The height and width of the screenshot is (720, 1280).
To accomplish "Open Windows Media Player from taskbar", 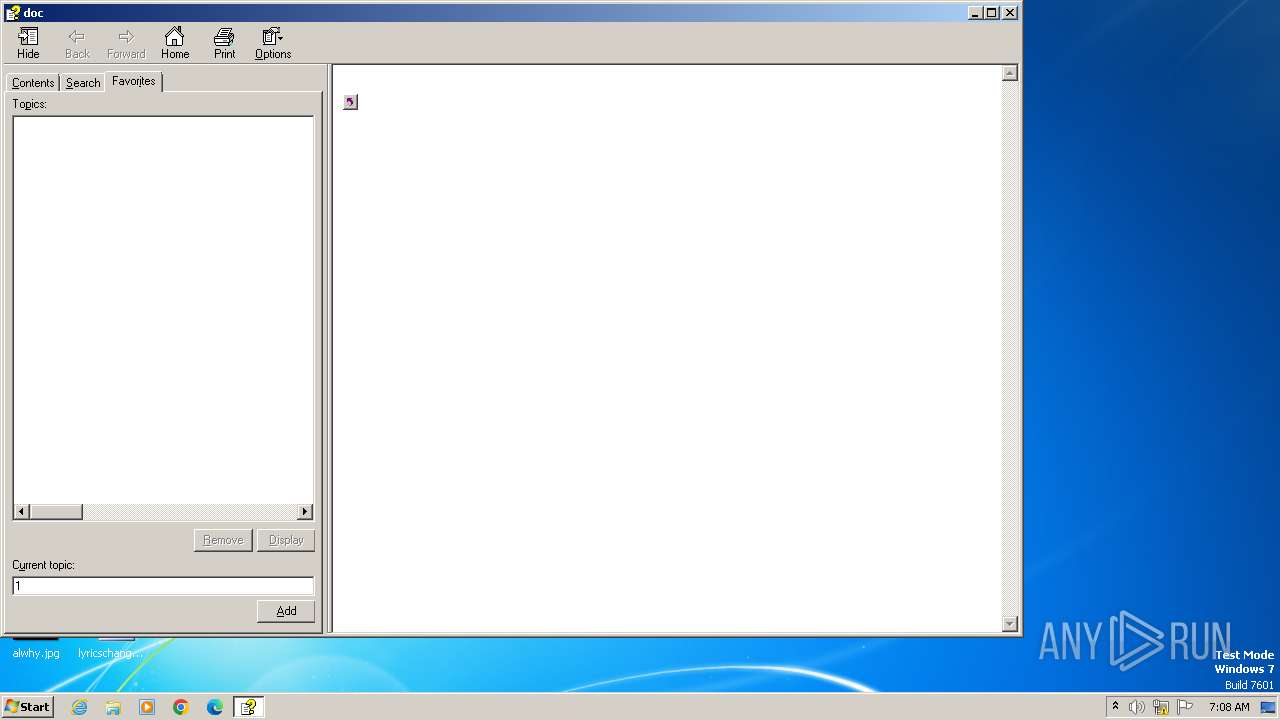I will click(x=147, y=707).
